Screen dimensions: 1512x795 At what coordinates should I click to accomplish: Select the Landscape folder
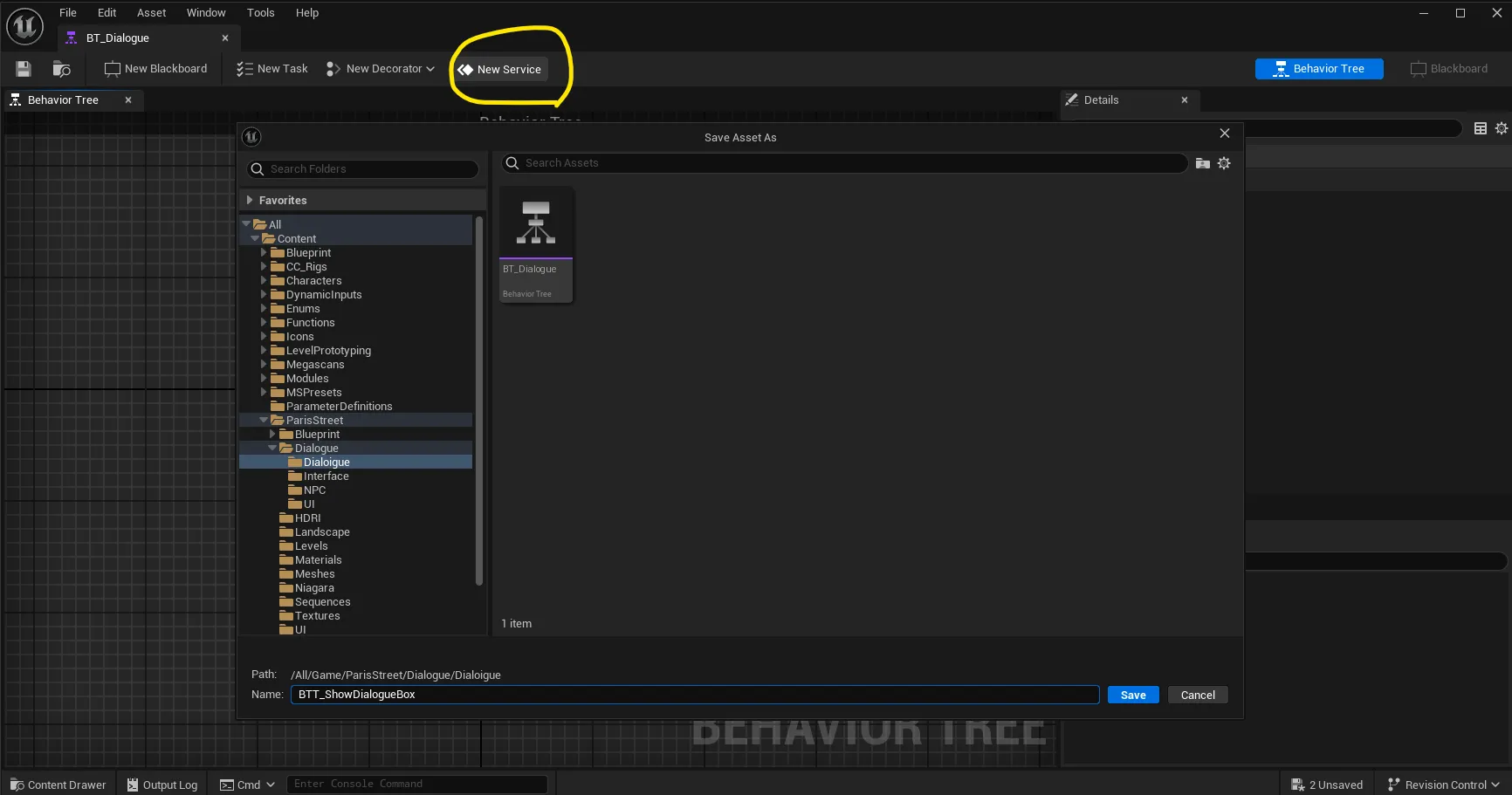(x=322, y=532)
